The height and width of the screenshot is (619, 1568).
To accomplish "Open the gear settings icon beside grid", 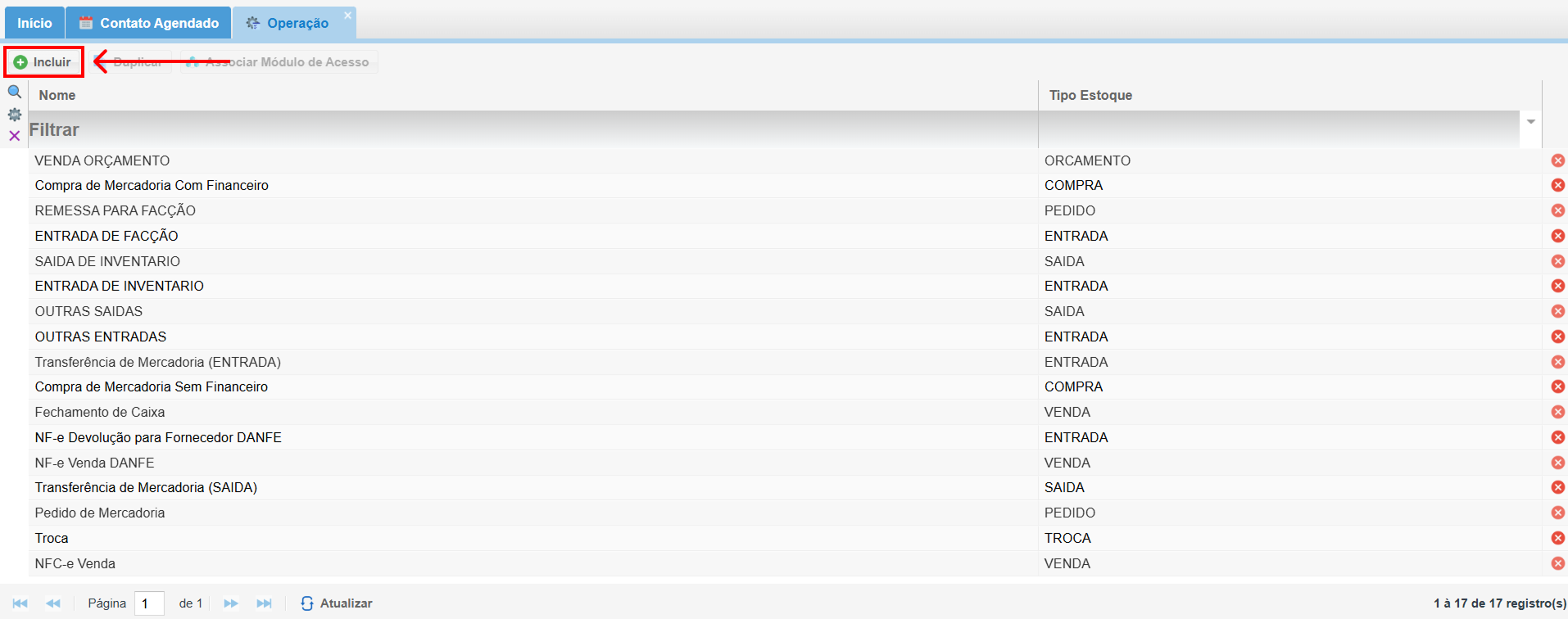I will coord(14,115).
